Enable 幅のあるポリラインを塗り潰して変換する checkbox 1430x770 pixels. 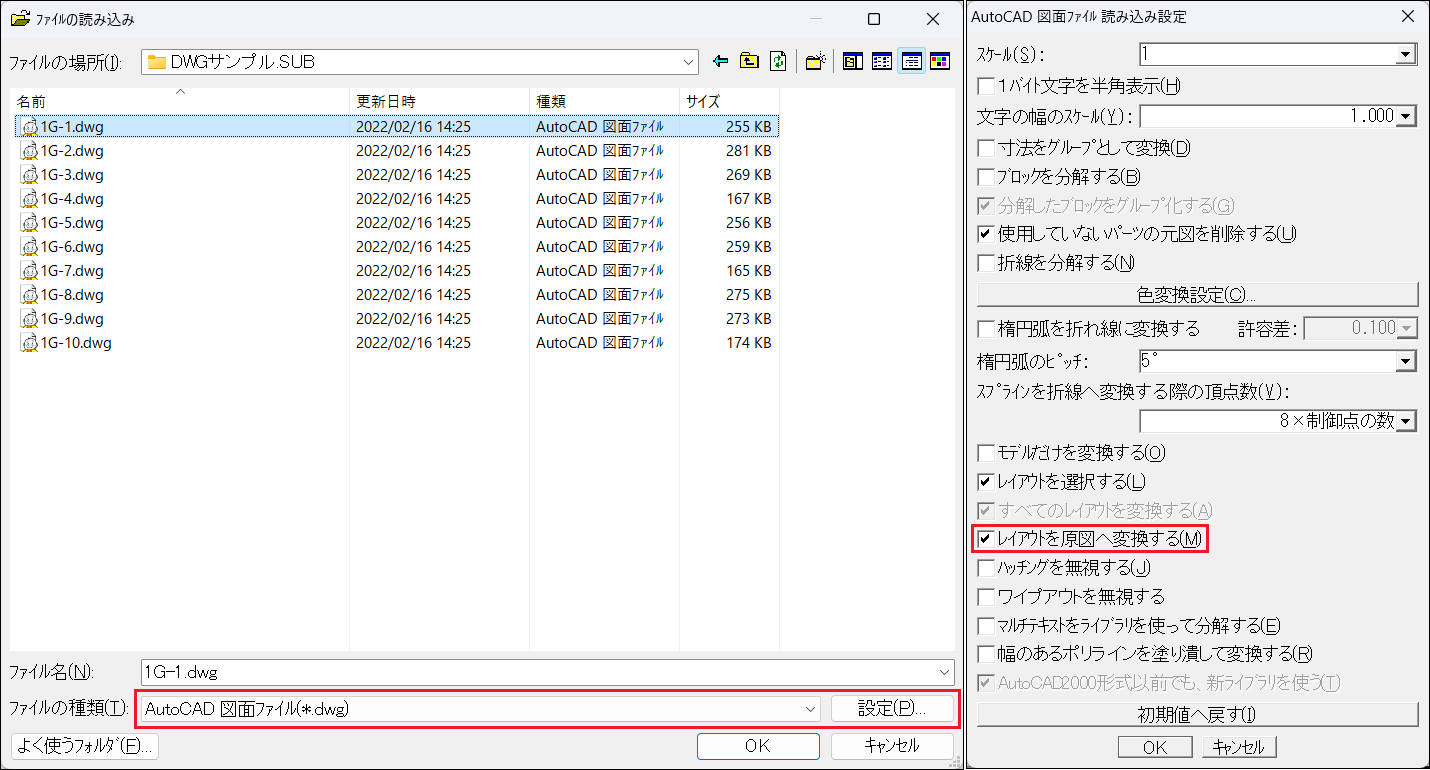pyautogui.click(x=986, y=654)
